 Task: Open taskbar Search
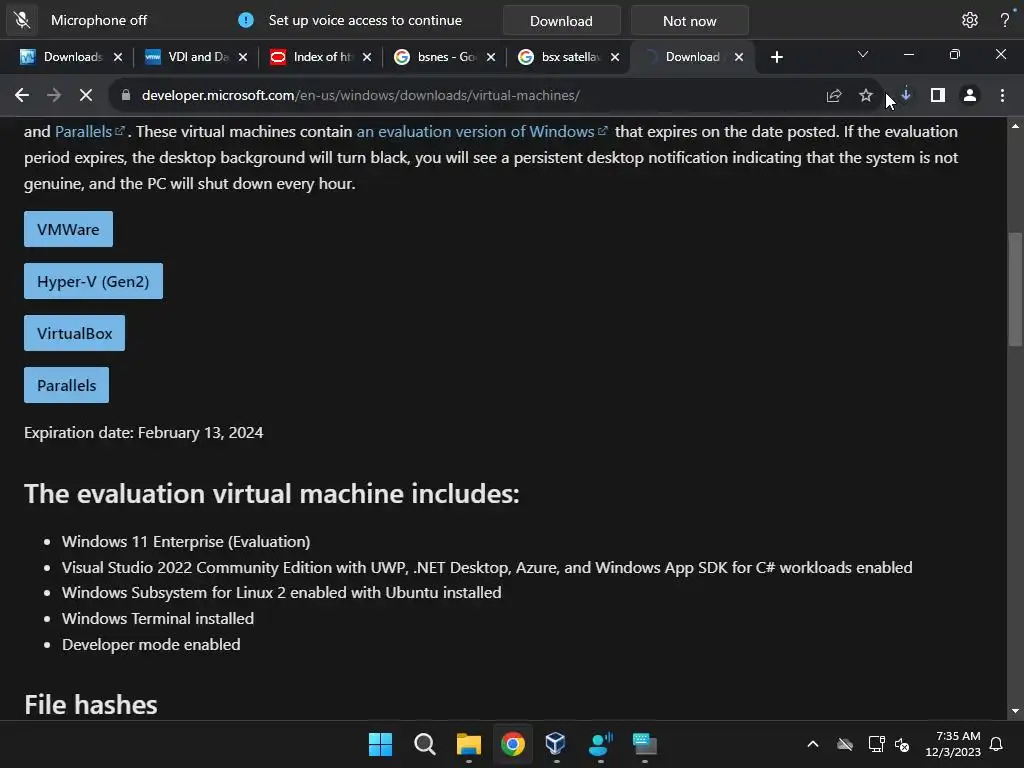point(424,744)
